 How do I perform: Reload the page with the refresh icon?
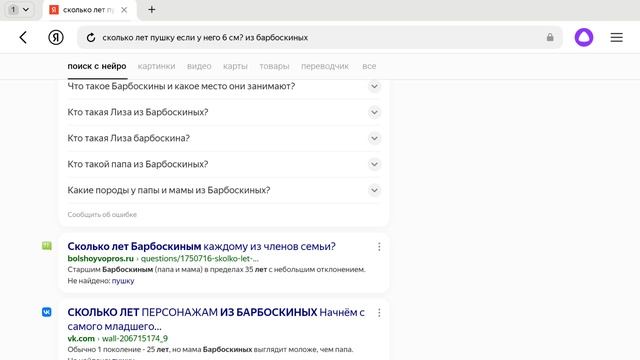click(x=91, y=38)
